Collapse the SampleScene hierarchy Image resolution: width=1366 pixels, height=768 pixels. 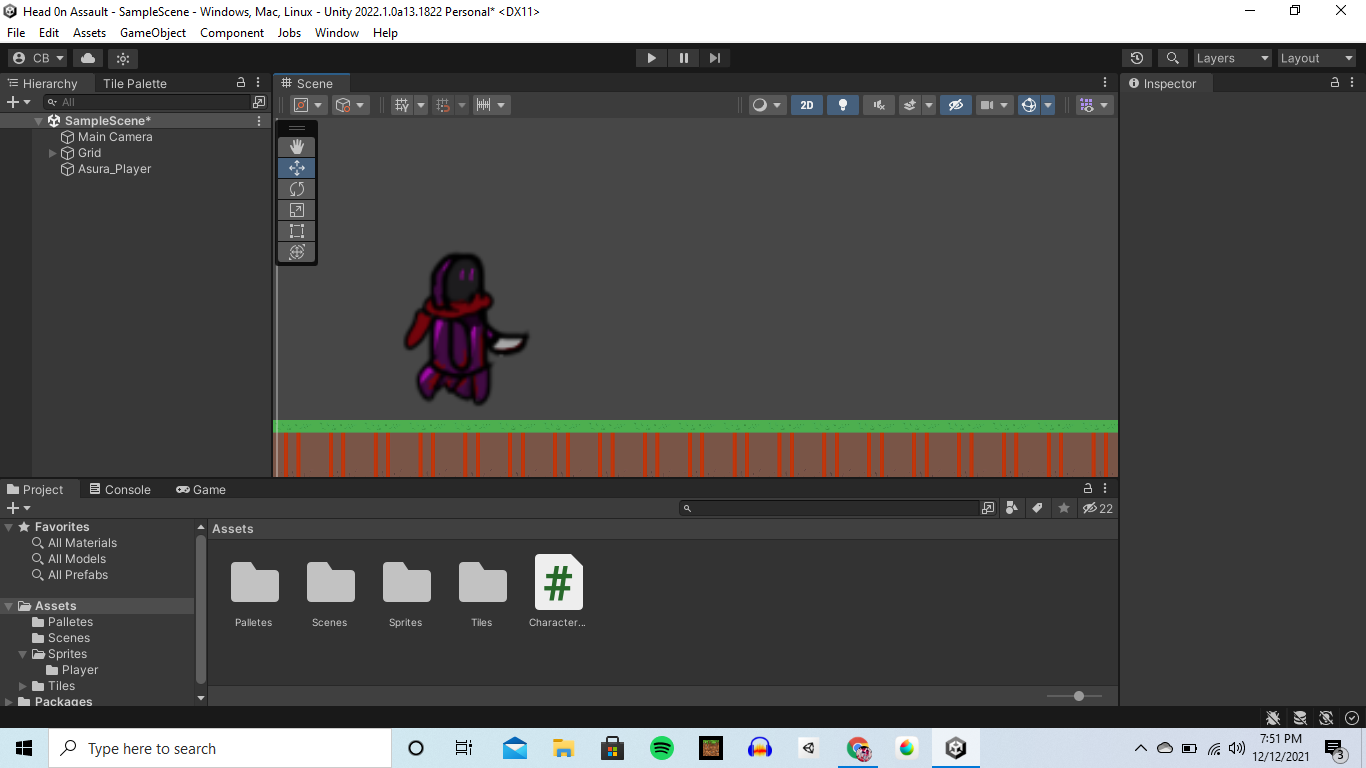[x=37, y=120]
